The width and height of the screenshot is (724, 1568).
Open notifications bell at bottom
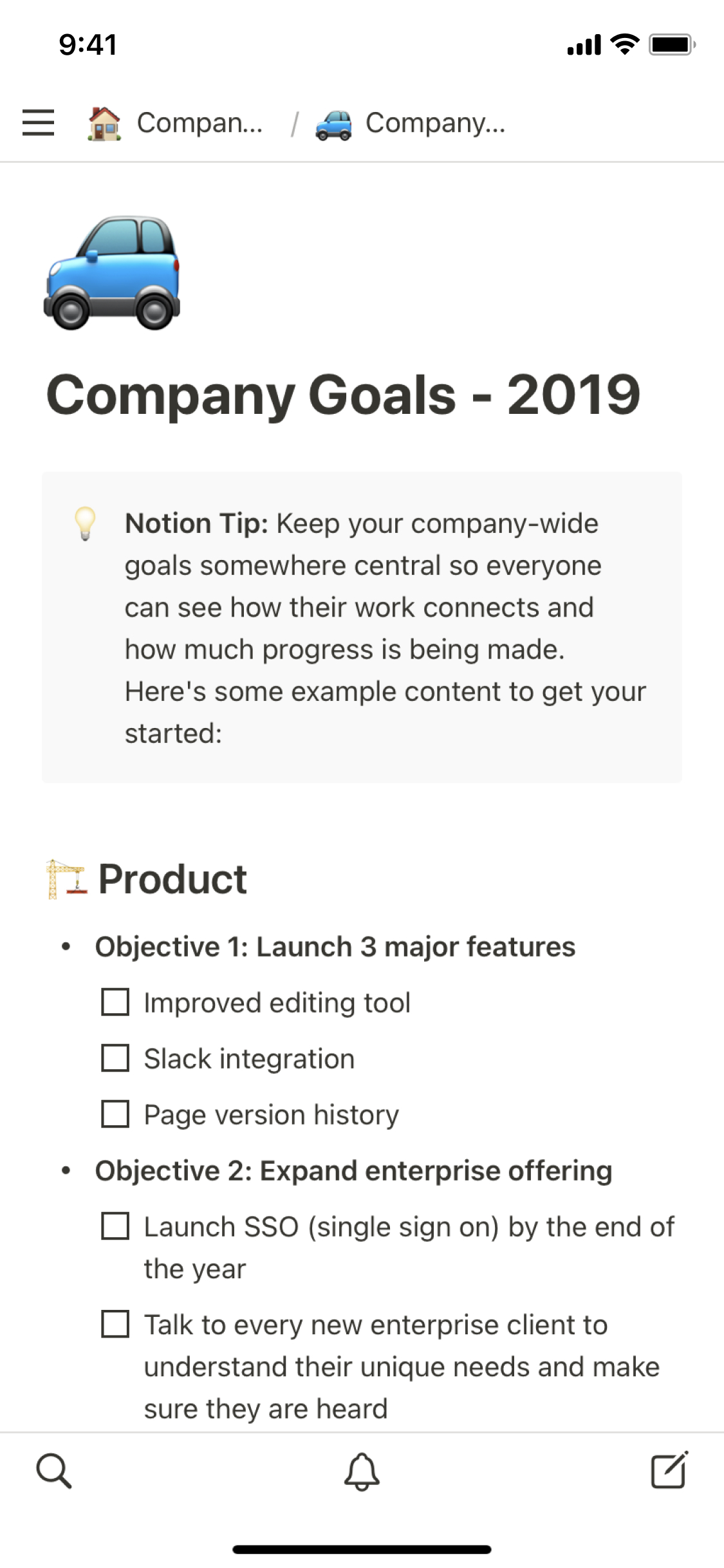click(362, 1471)
